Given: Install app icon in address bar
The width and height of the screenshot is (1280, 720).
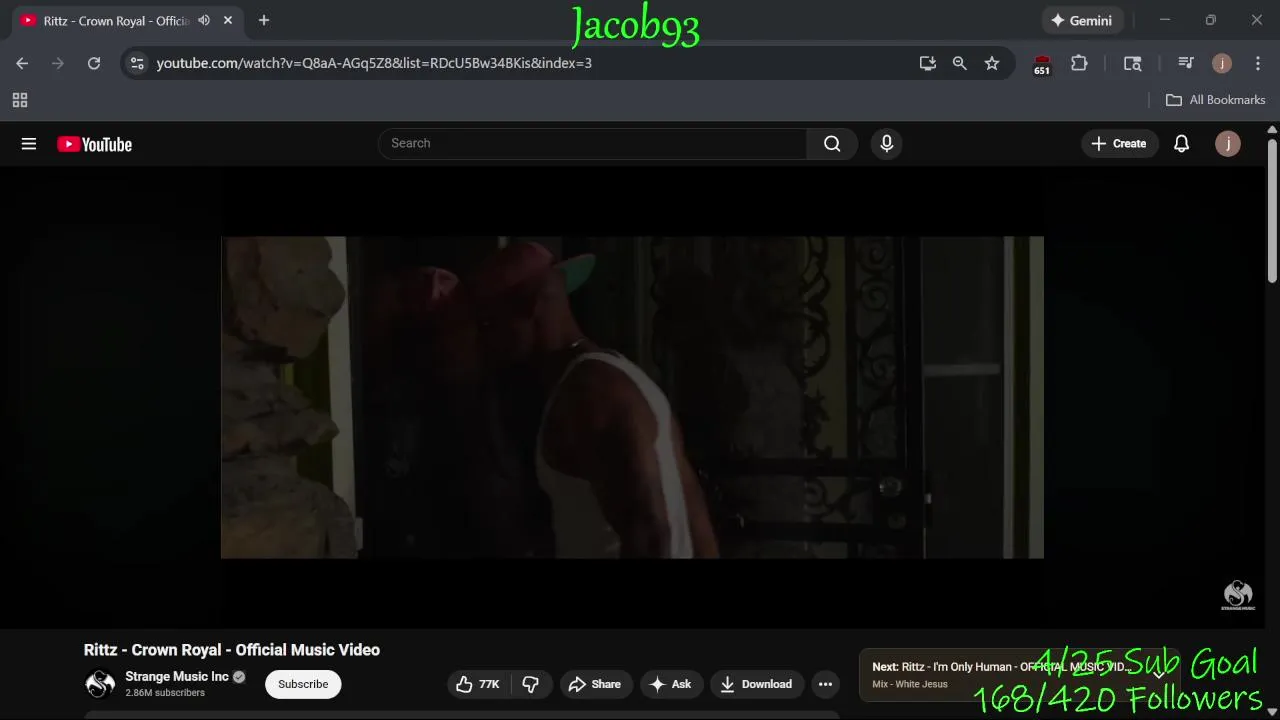Looking at the screenshot, I should coord(928,63).
